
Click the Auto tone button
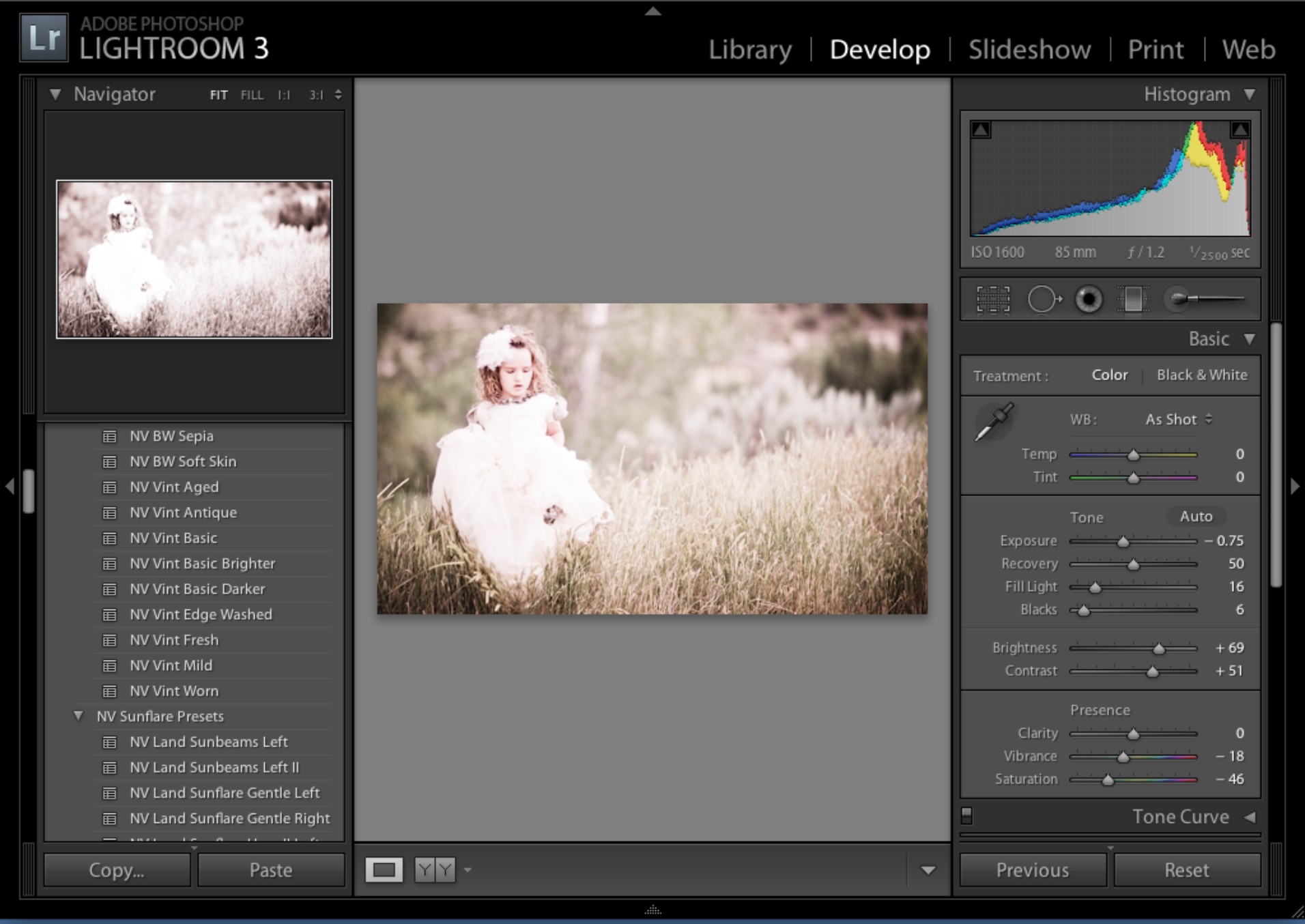(x=1196, y=517)
